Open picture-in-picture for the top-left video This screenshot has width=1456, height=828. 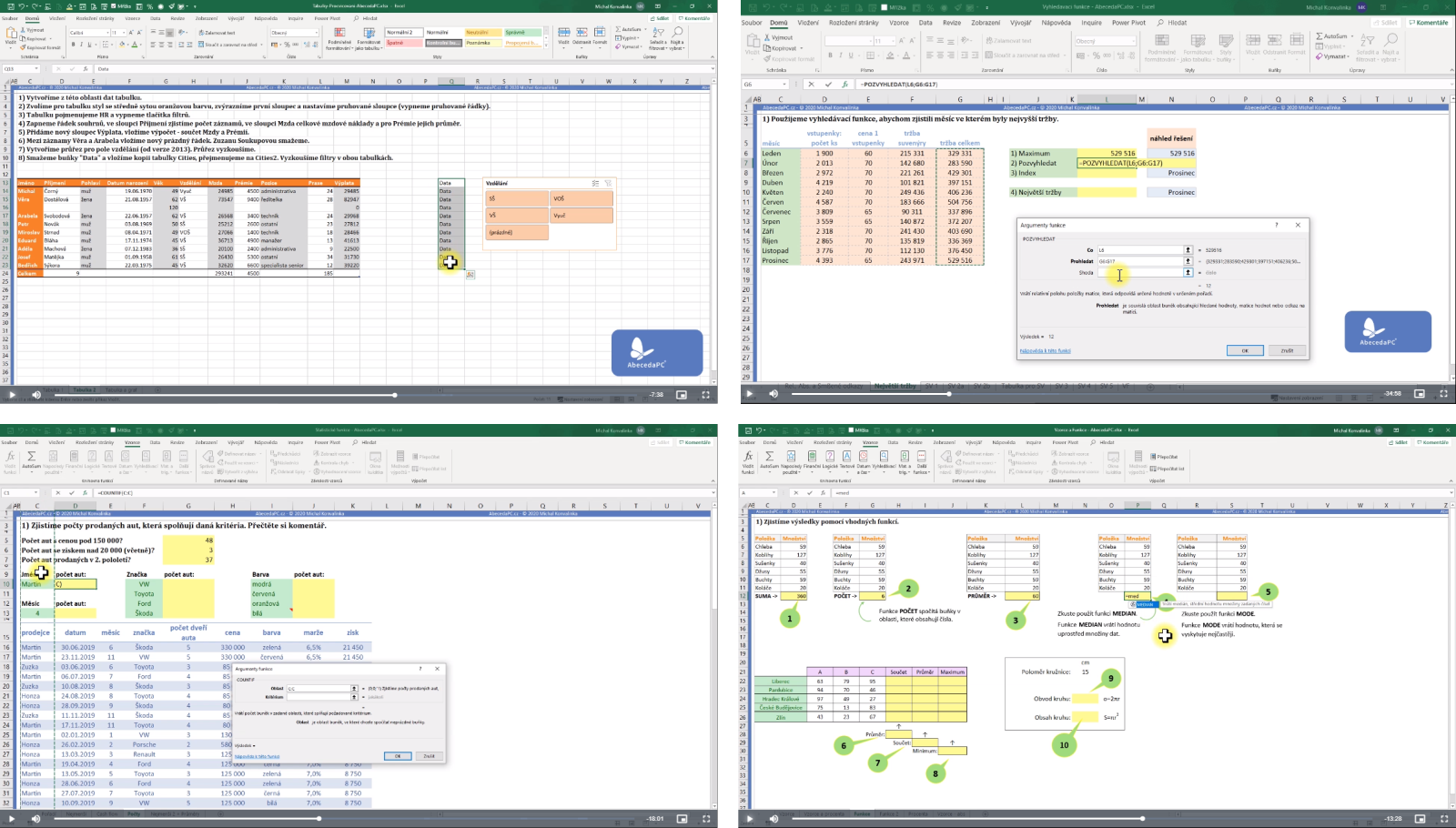682,395
